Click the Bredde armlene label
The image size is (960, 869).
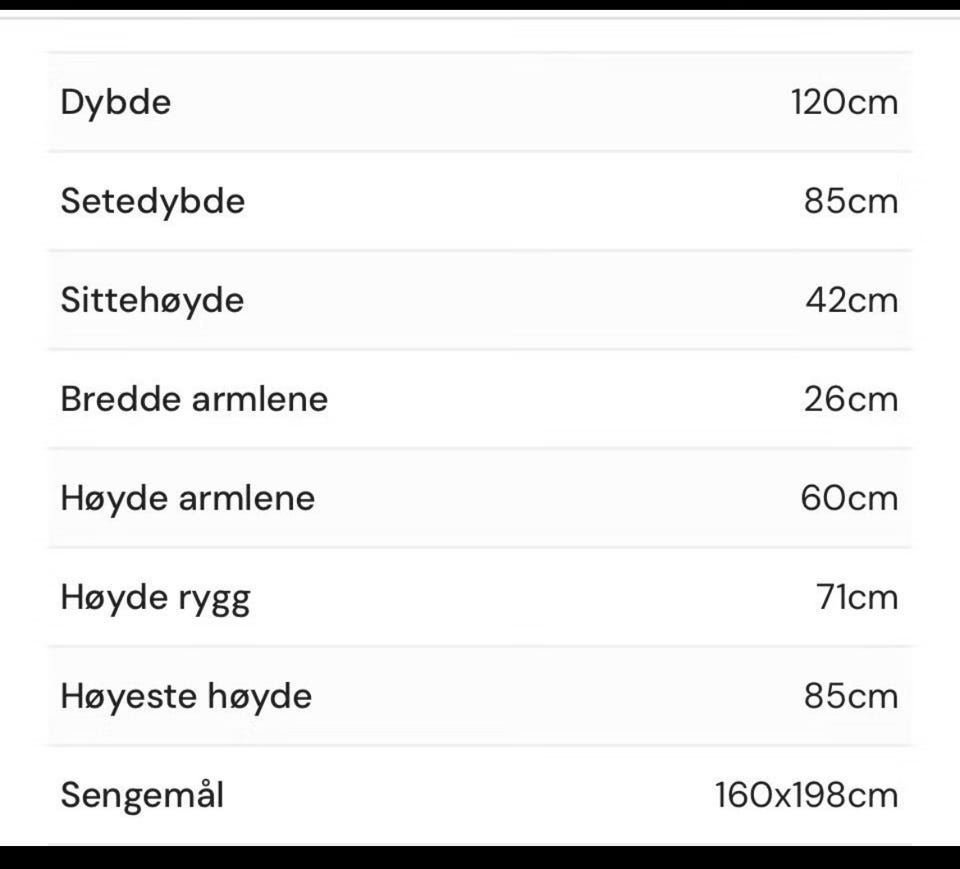click(x=194, y=399)
